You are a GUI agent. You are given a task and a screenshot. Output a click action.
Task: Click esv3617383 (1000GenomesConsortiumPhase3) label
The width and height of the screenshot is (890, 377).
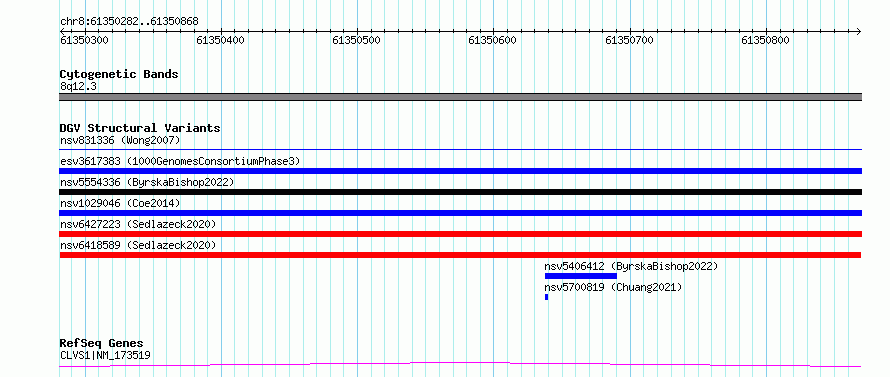point(180,161)
